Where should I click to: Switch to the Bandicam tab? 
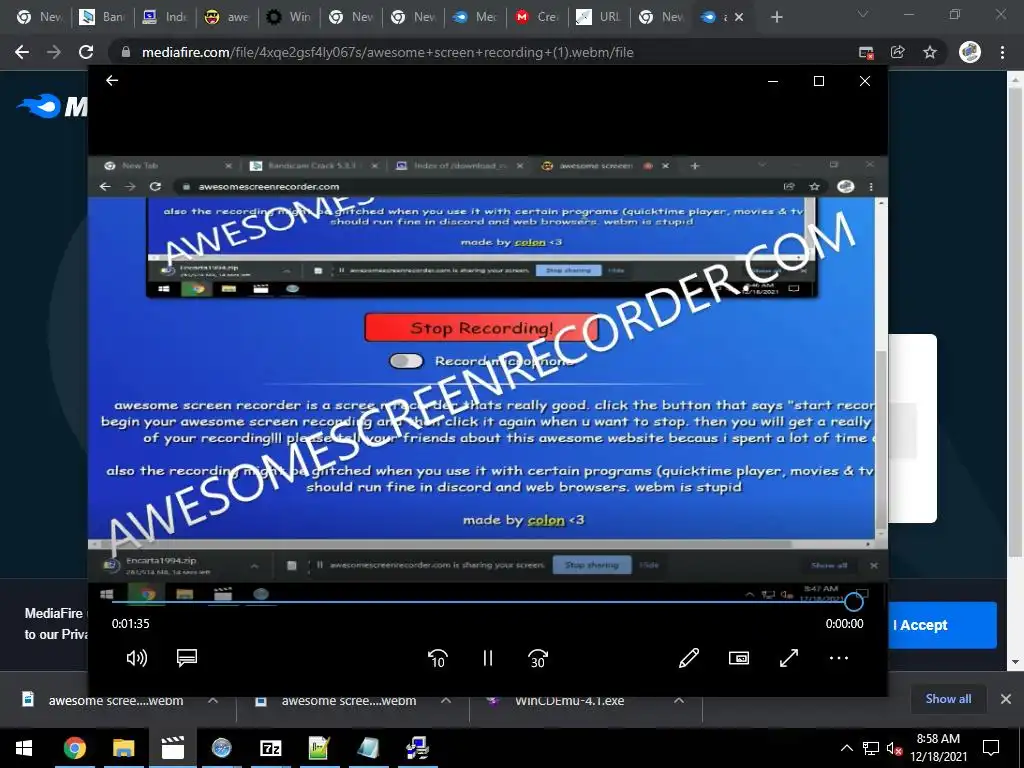[101, 17]
